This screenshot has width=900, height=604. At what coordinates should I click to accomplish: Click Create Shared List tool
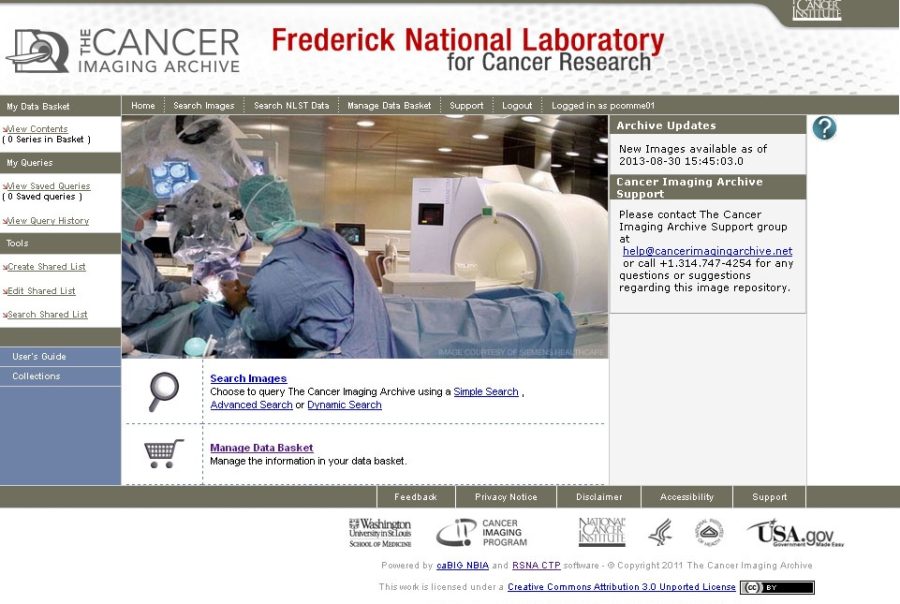pos(44,267)
